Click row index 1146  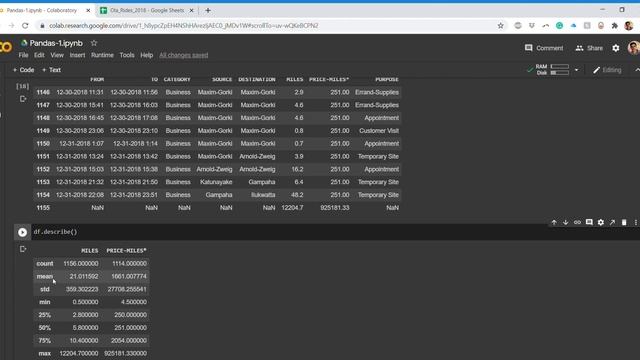click(x=43, y=92)
